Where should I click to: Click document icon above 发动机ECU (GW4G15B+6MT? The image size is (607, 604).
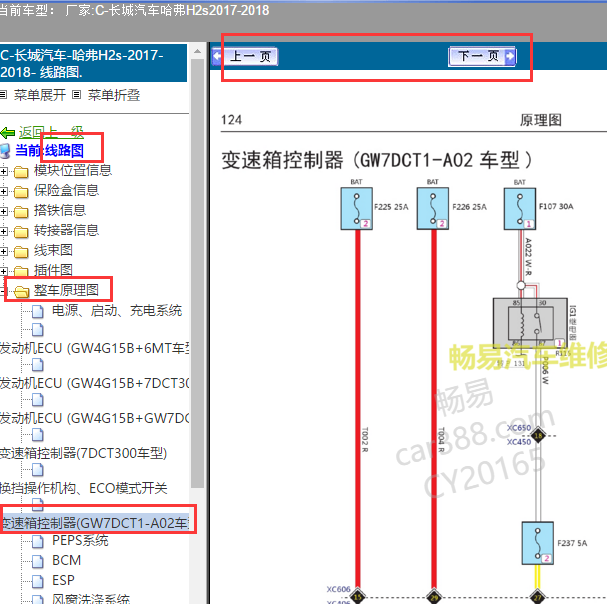pyautogui.click(x=38, y=329)
